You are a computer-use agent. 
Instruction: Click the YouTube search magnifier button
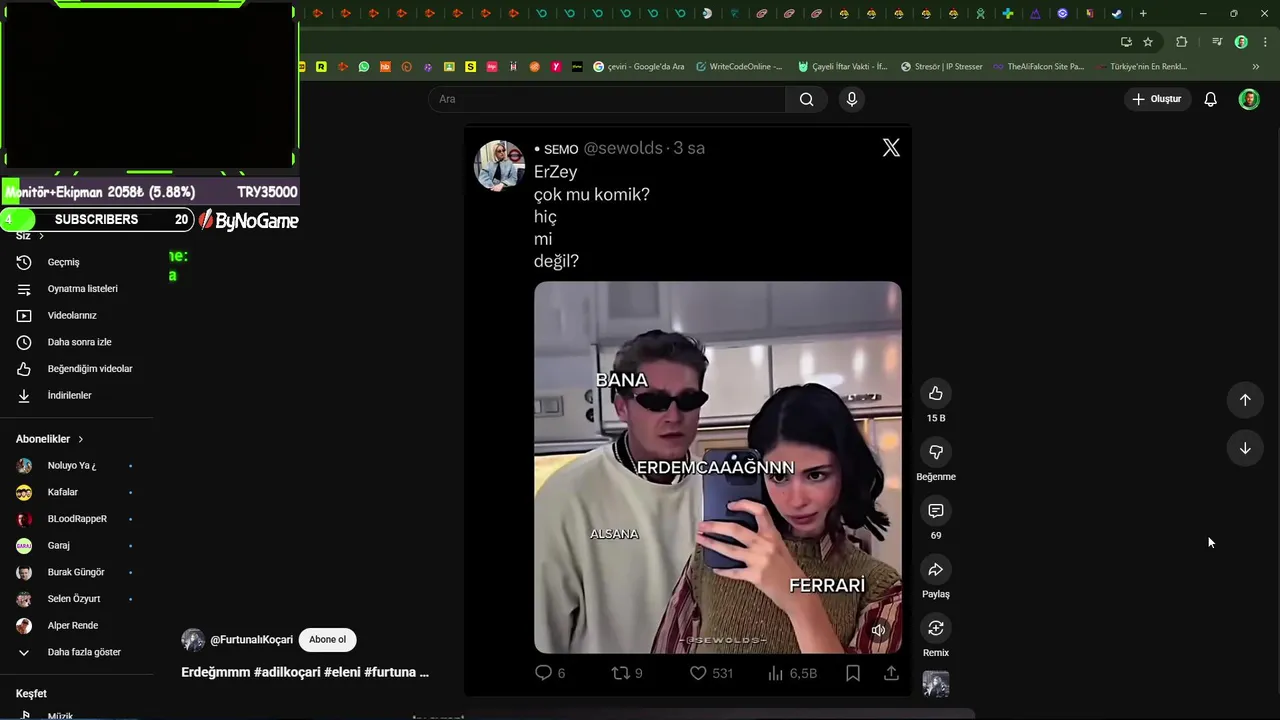(806, 99)
